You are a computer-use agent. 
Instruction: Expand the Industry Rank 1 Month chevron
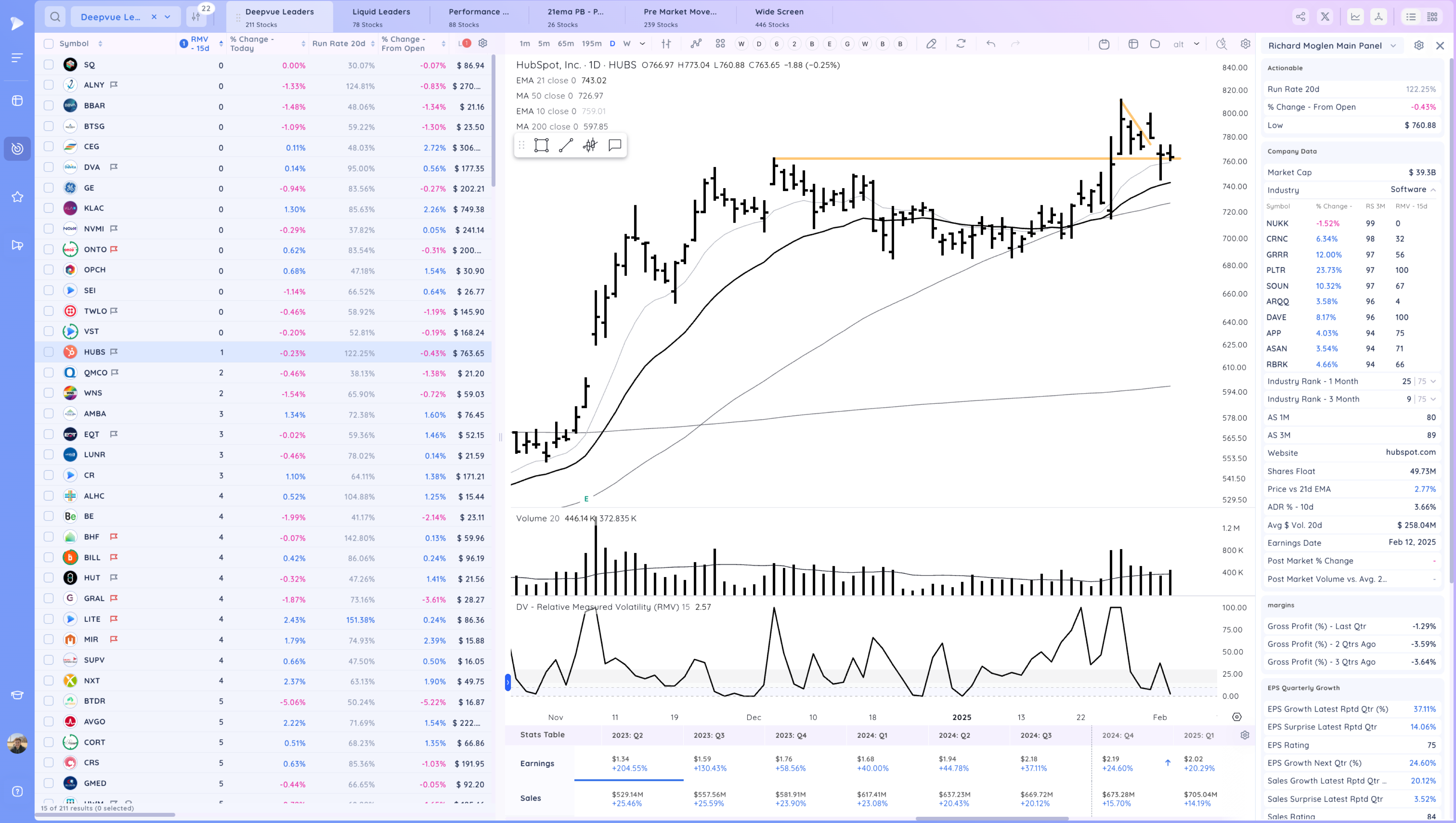[1433, 382]
